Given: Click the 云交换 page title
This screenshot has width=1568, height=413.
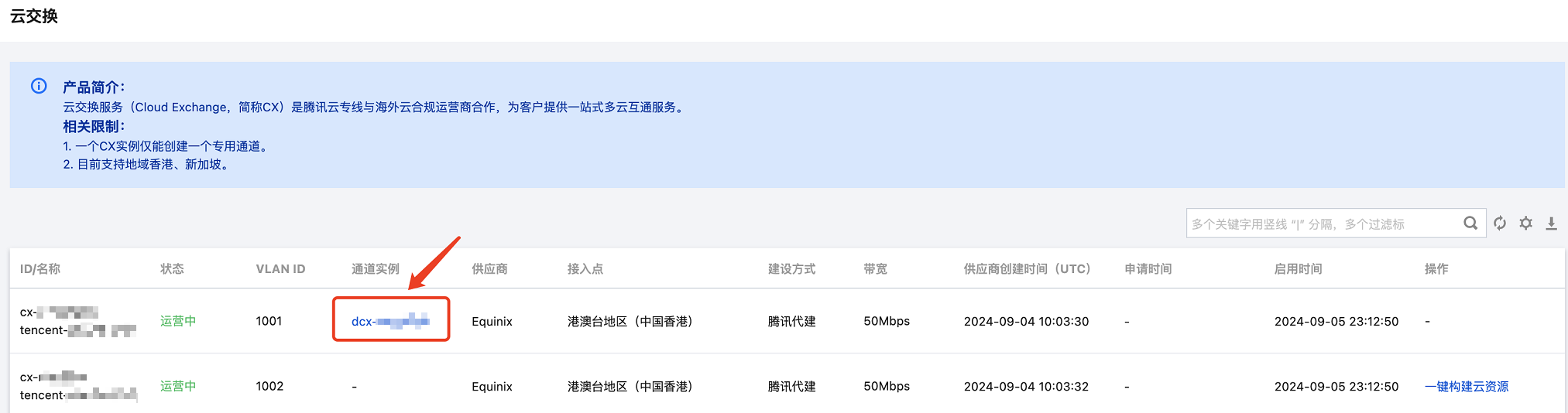Looking at the screenshot, I should [34, 16].
